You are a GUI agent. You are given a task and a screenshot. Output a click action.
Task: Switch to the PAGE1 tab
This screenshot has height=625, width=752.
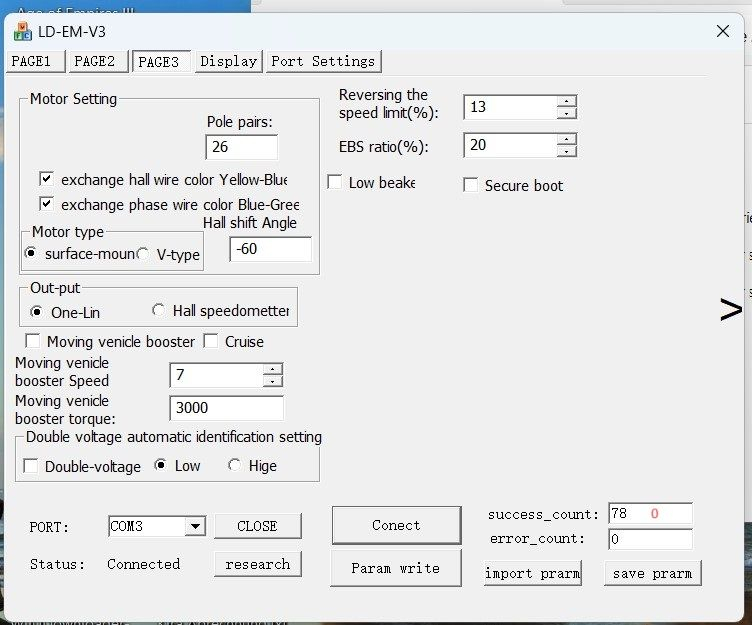click(35, 61)
